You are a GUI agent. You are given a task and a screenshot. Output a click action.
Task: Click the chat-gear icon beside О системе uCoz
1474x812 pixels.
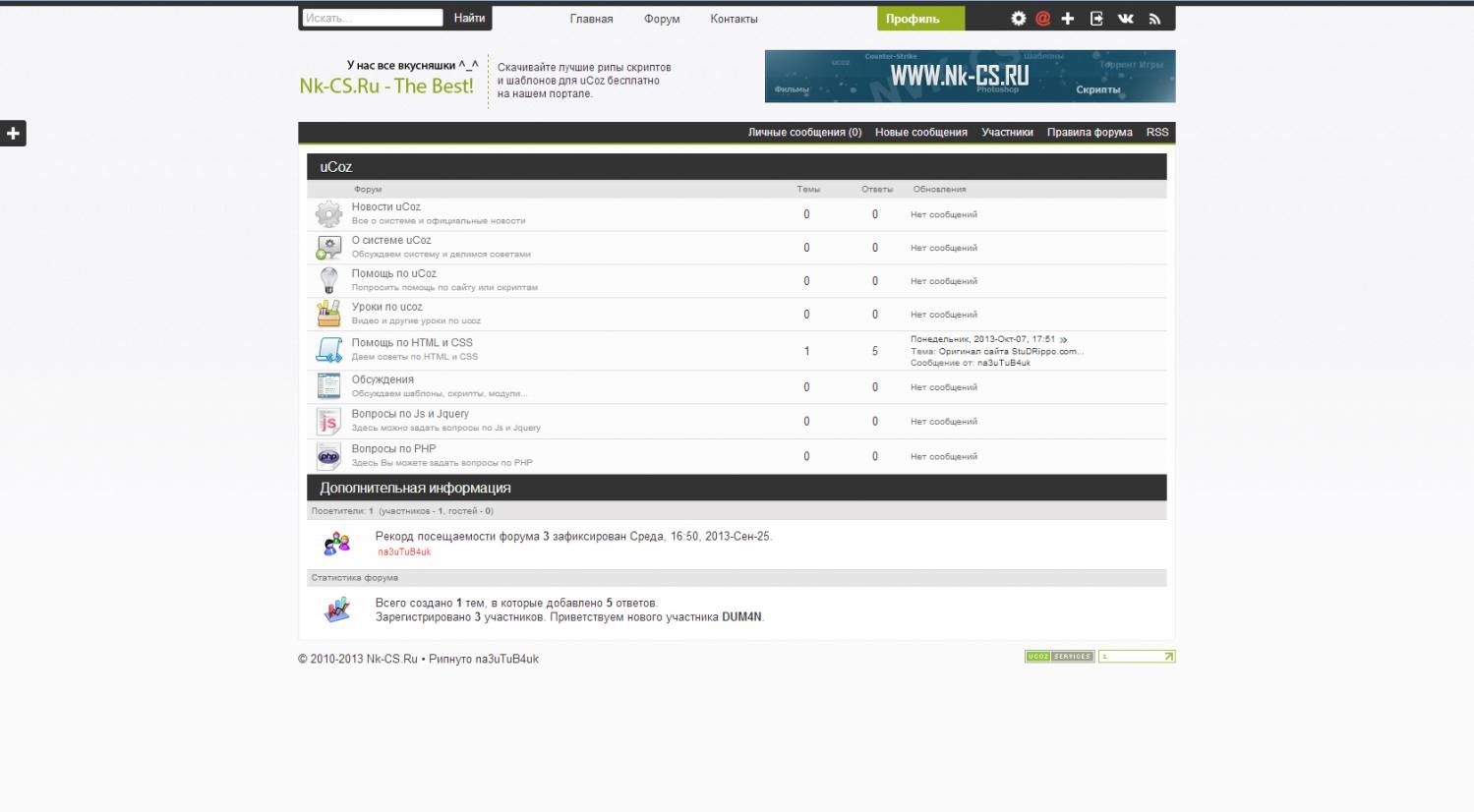click(328, 248)
